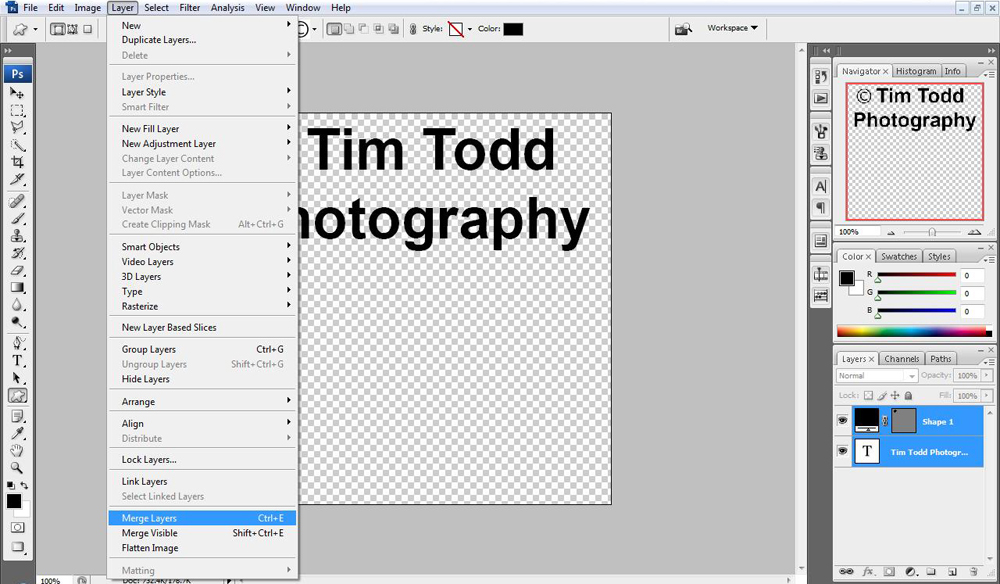Switch to the Histogram tab
The height and width of the screenshot is (584, 1000).
coord(916,71)
